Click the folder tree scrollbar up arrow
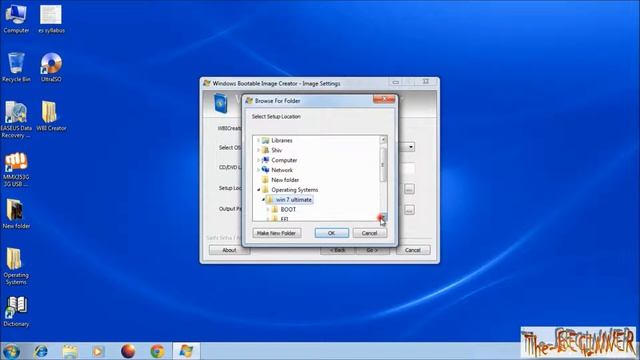Viewport: 640px width, 360px height. [x=383, y=140]
